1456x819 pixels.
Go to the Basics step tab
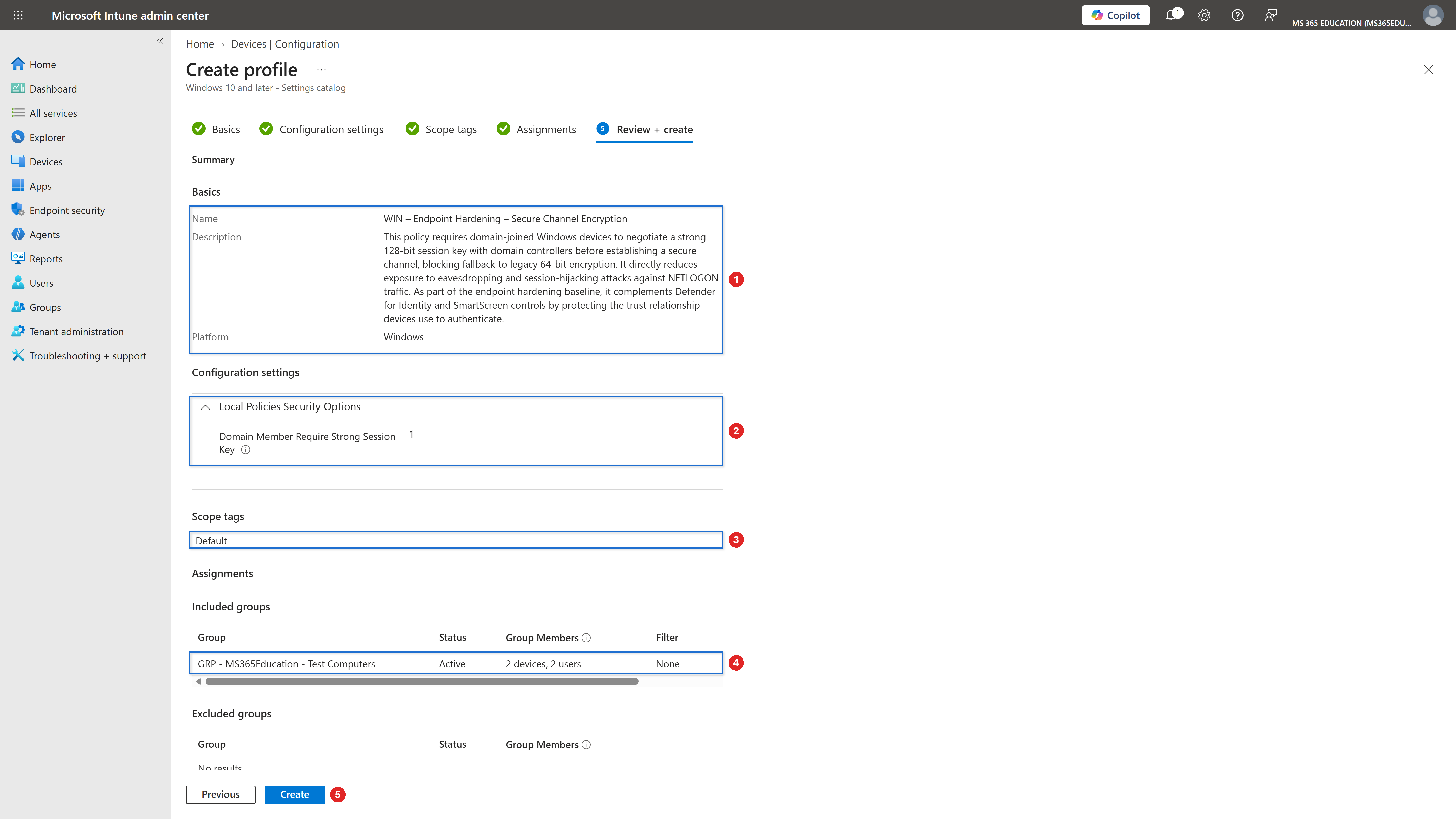tap(216, 129)
